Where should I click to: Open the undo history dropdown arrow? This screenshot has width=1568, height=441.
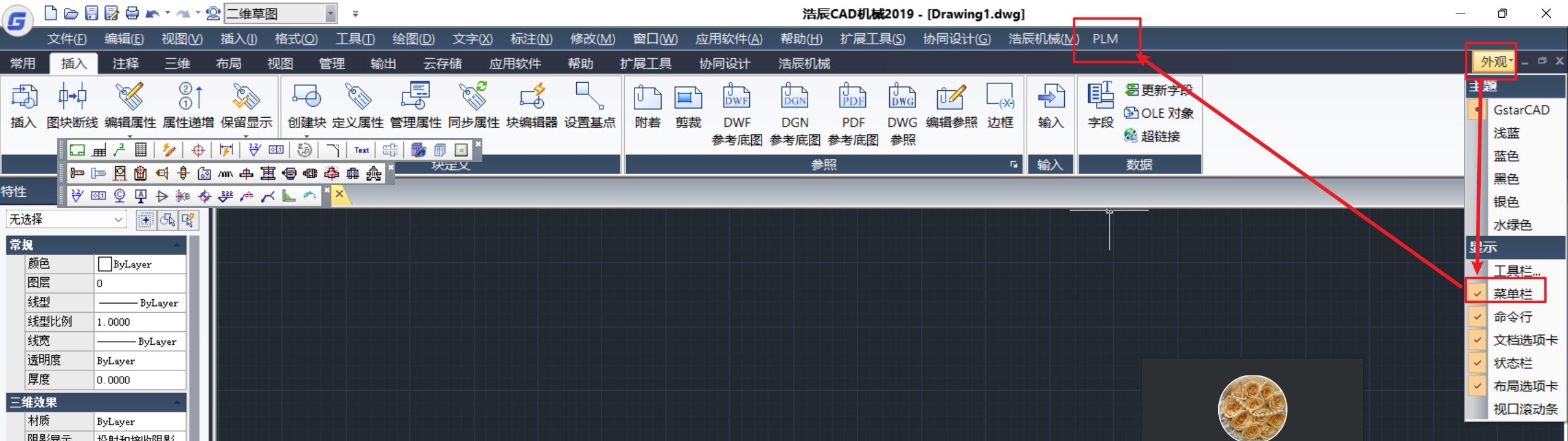point(168,13)
